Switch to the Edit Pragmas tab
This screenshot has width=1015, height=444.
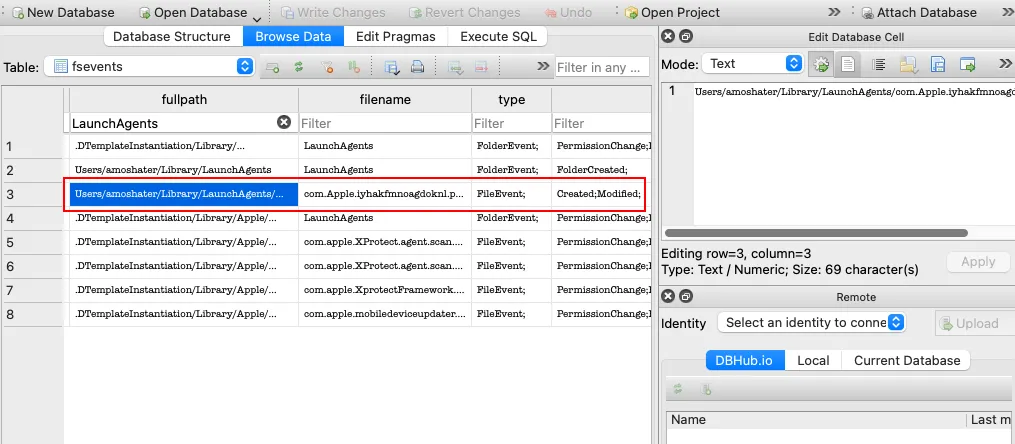pyautogui.click(x=396, y=36)
